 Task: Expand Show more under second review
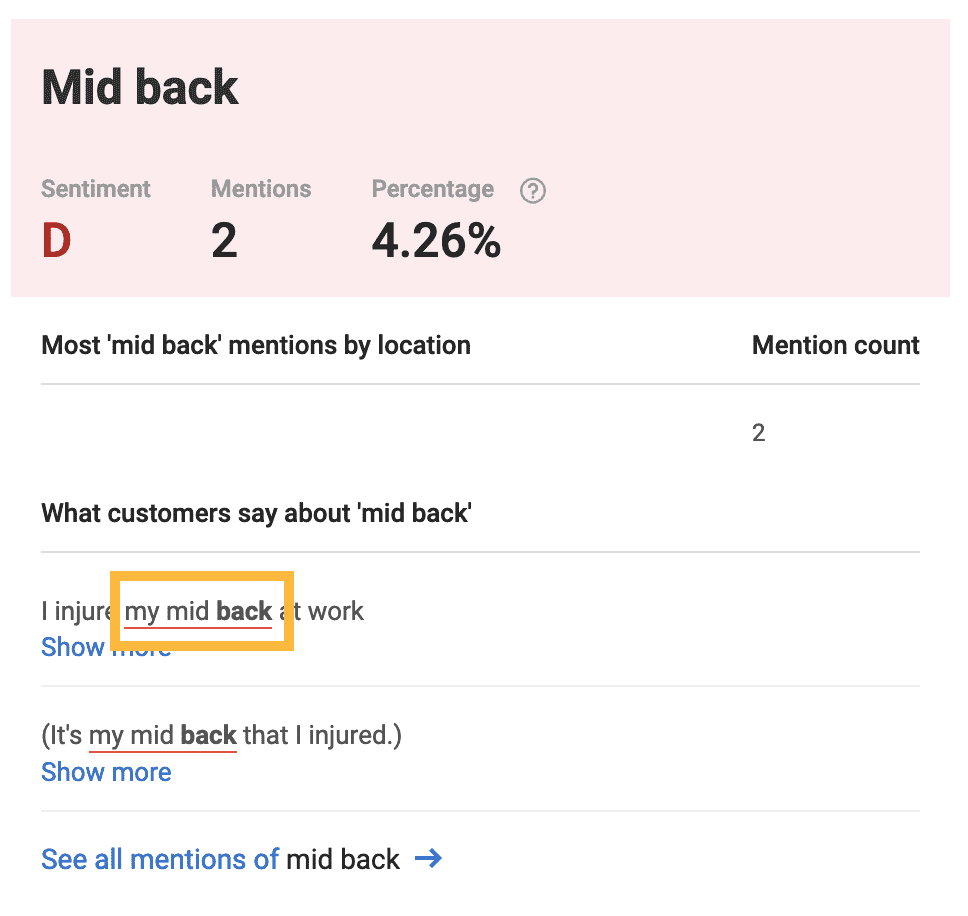click(x=106, y=772)
